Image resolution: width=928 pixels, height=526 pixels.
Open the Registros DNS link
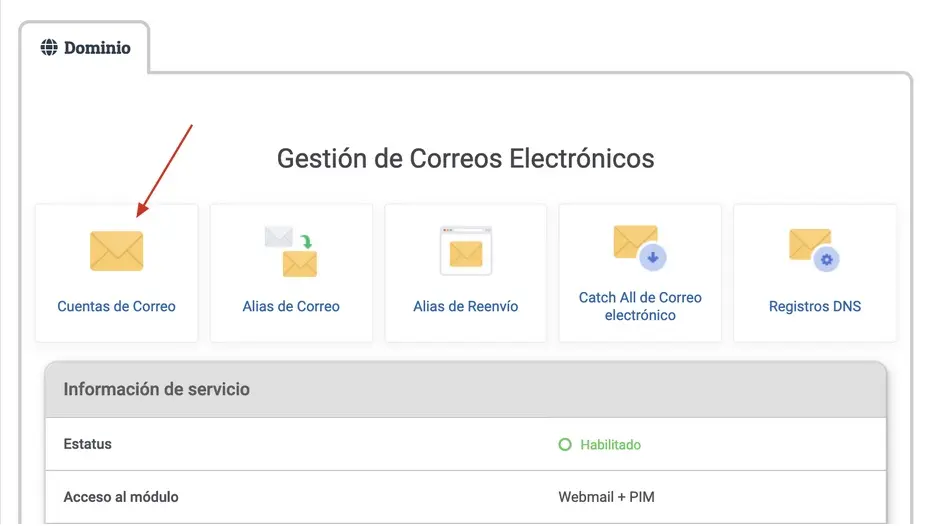coord(815,306)
